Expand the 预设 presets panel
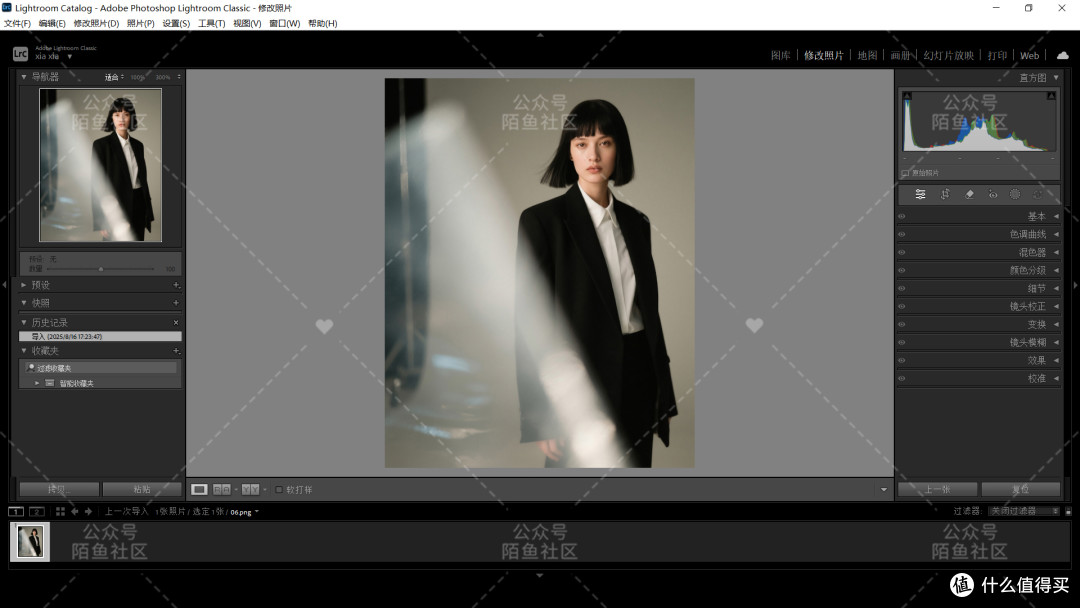The image size is (1080, 608). 24,285
